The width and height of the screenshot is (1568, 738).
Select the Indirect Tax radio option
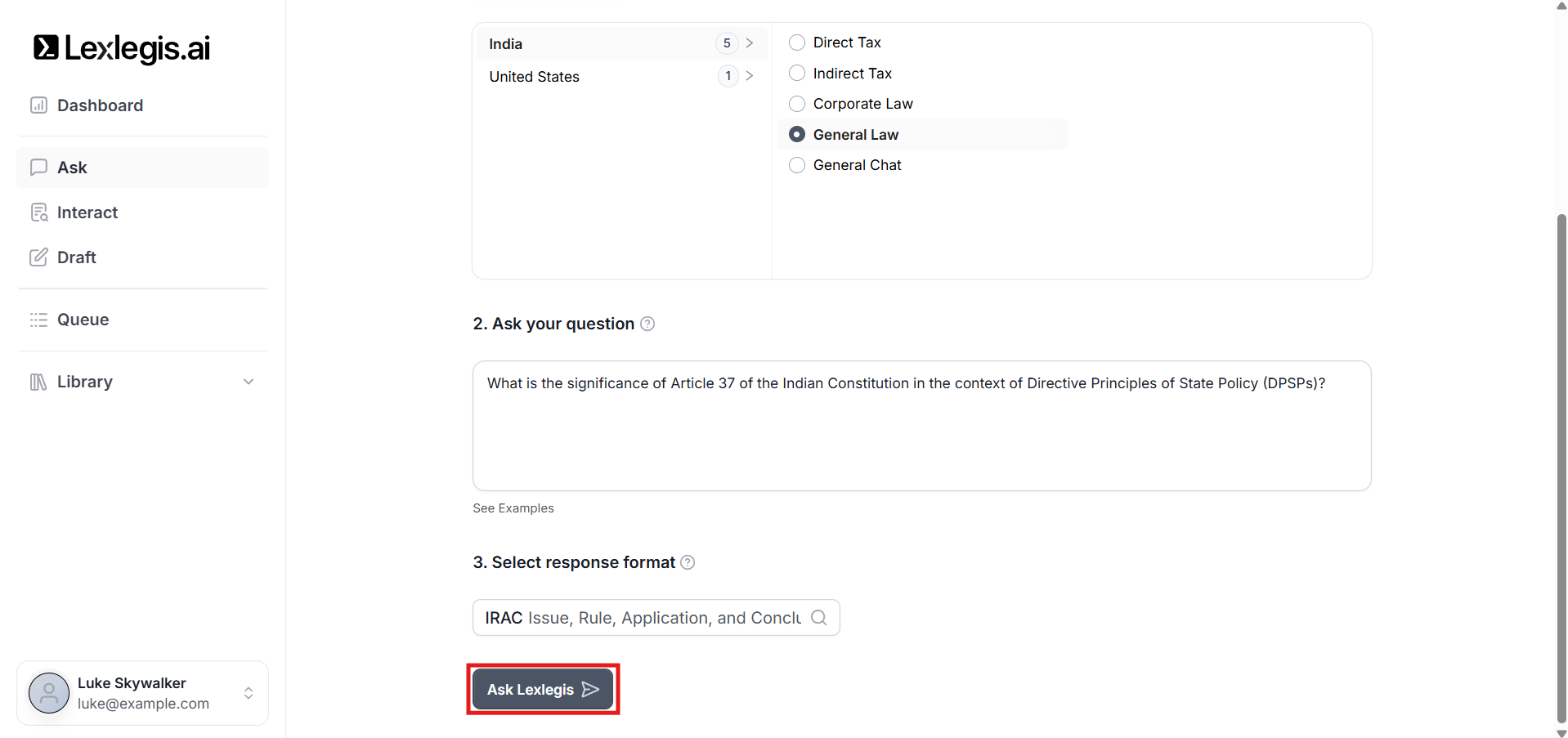click(x=797, y=74)
